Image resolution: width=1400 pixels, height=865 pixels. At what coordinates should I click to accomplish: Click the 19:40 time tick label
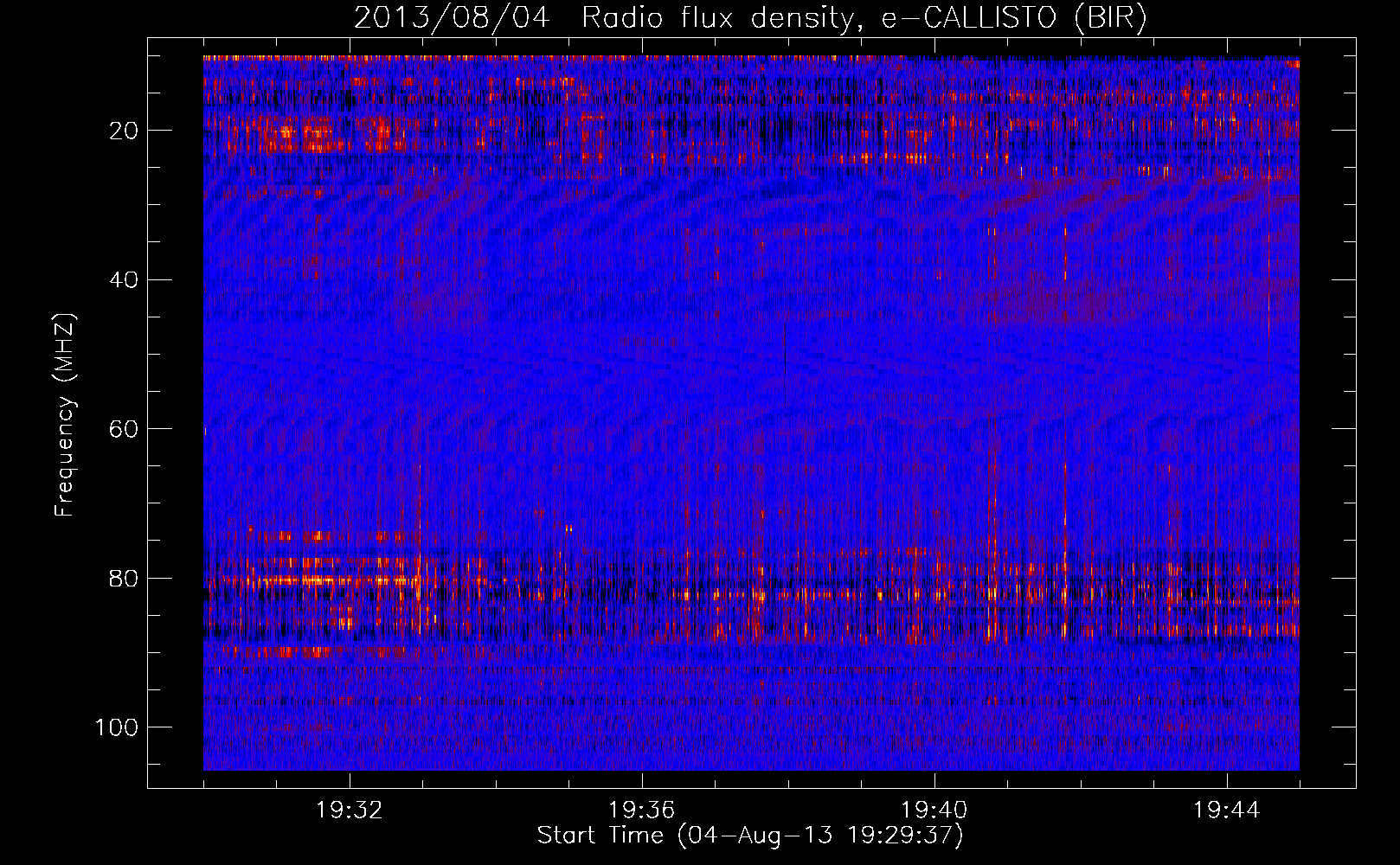934,811
